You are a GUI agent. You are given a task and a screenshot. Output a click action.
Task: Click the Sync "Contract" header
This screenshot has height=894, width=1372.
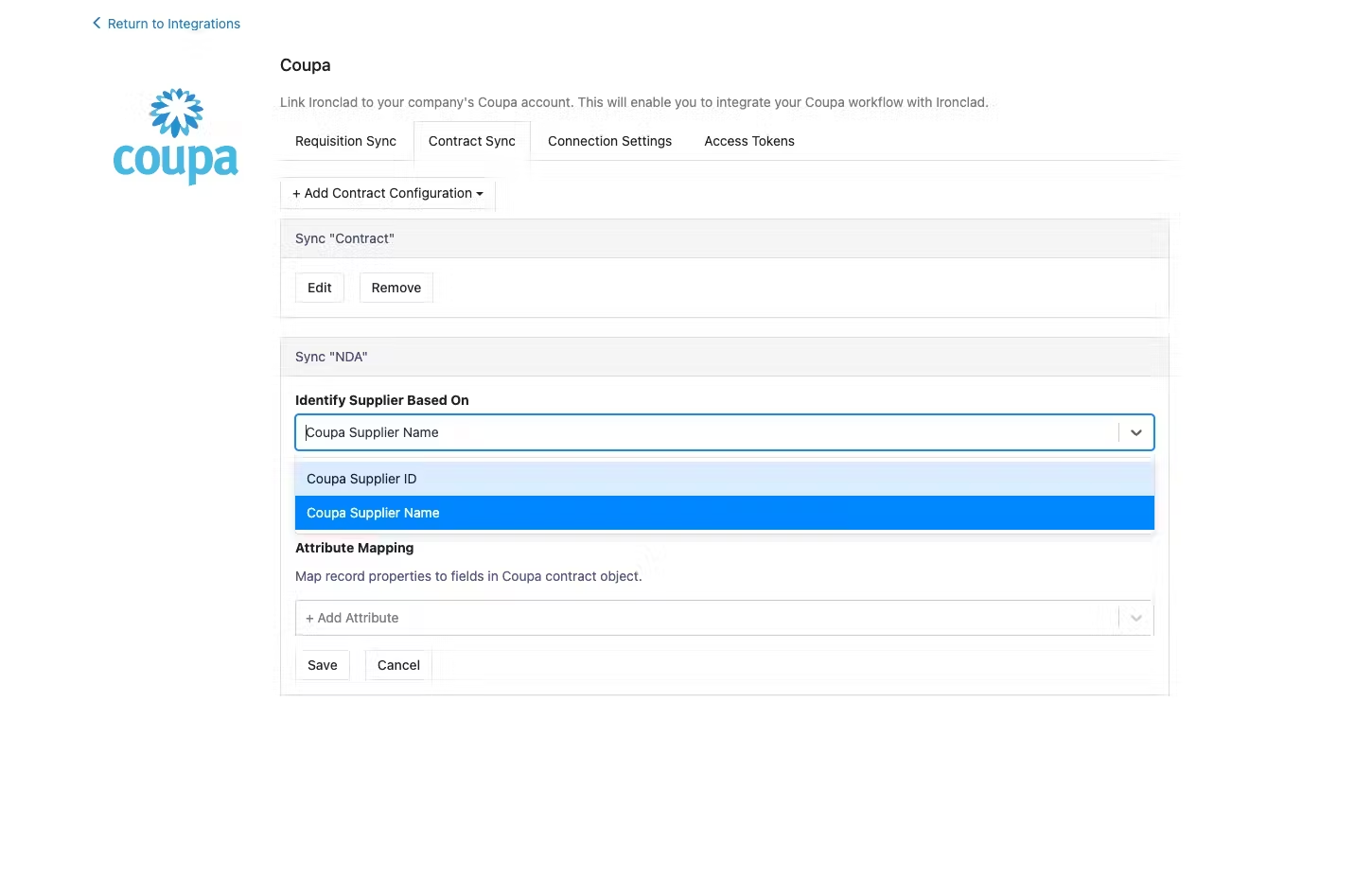point(724,238)
